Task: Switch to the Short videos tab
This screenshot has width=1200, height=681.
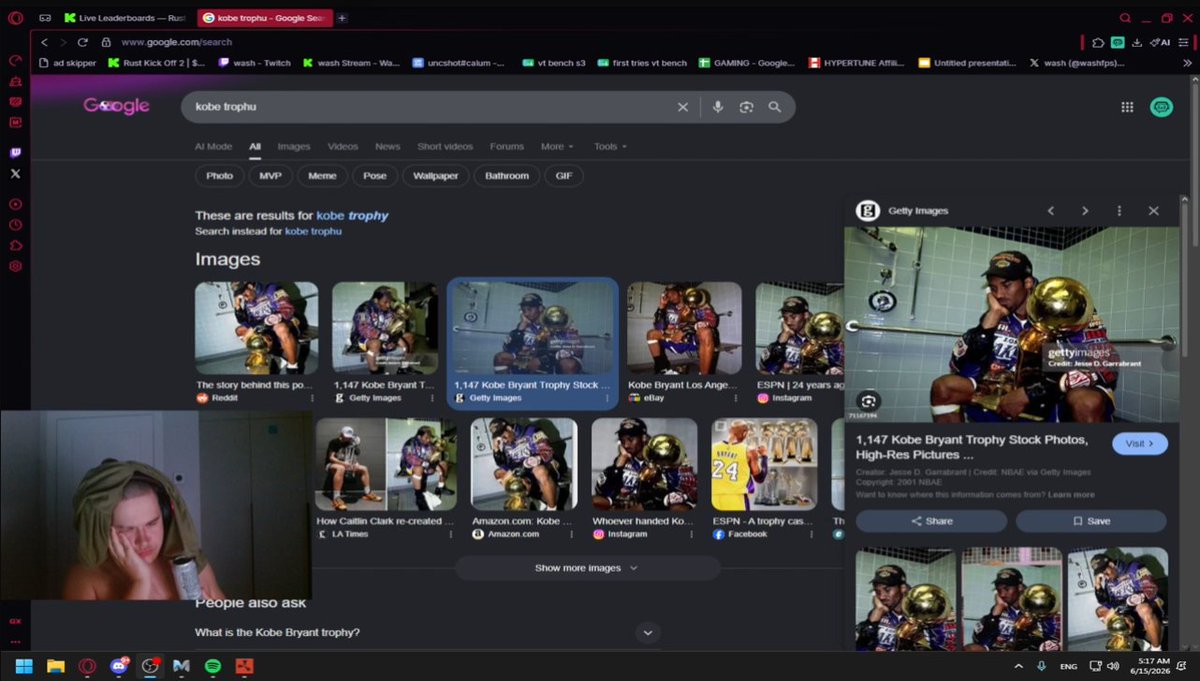Action: pos(445,146)
